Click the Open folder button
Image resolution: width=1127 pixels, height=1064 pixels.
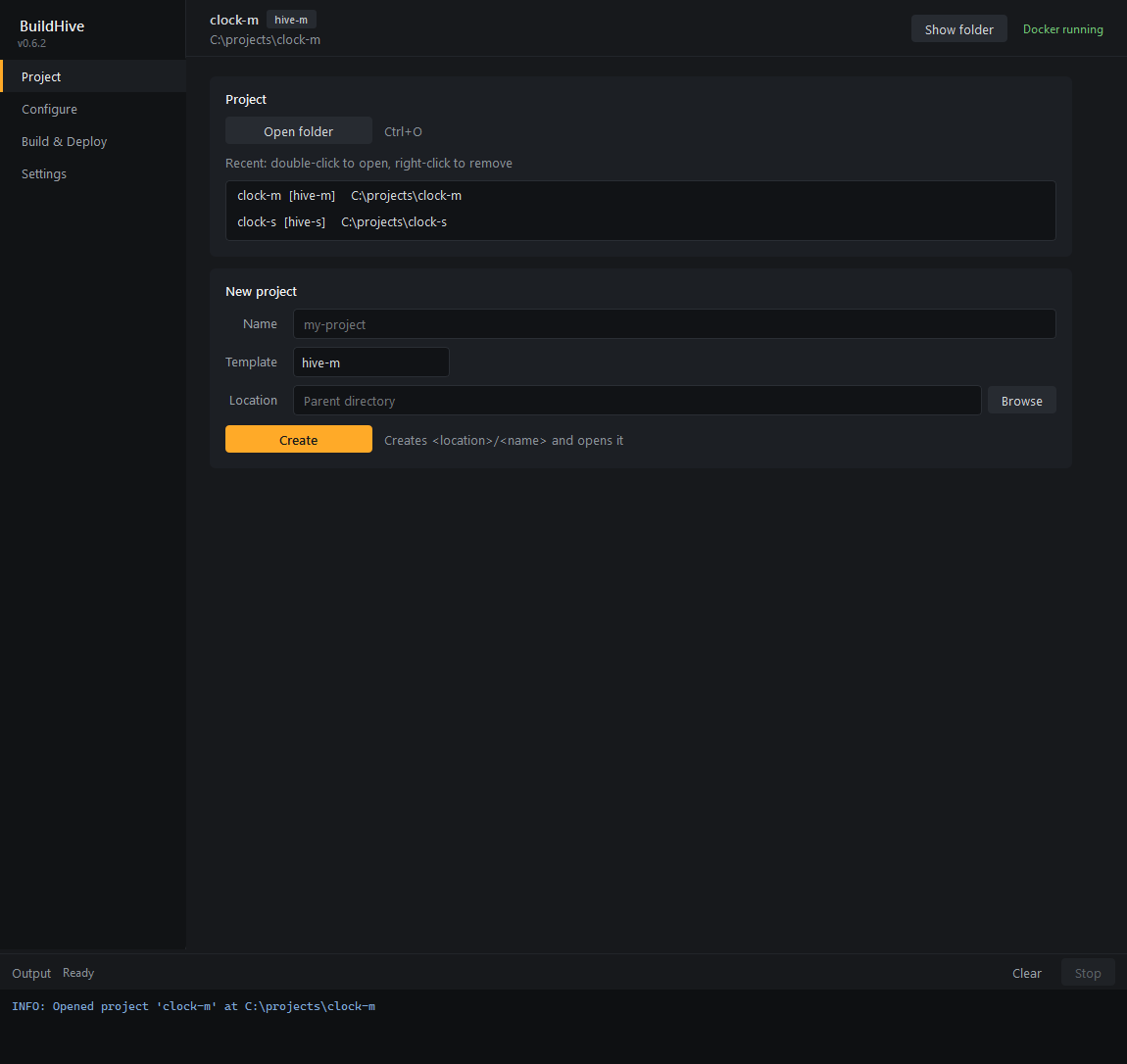pos(298,130)
